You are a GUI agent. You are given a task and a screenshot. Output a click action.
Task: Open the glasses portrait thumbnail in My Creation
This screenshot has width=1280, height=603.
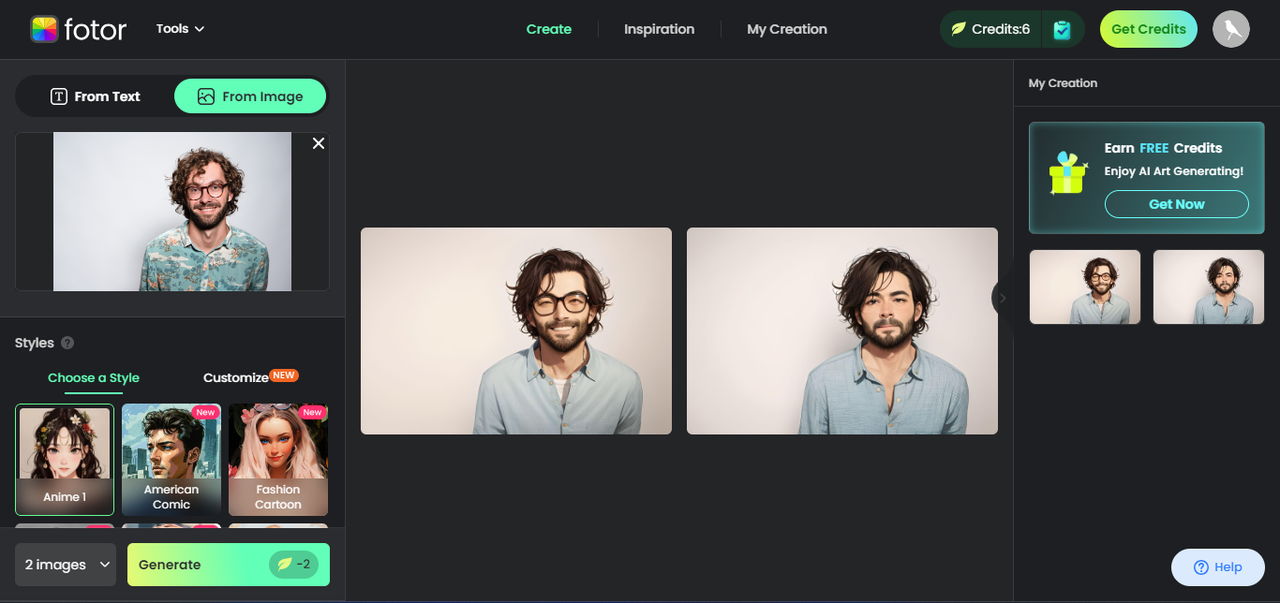(1085, 287)
